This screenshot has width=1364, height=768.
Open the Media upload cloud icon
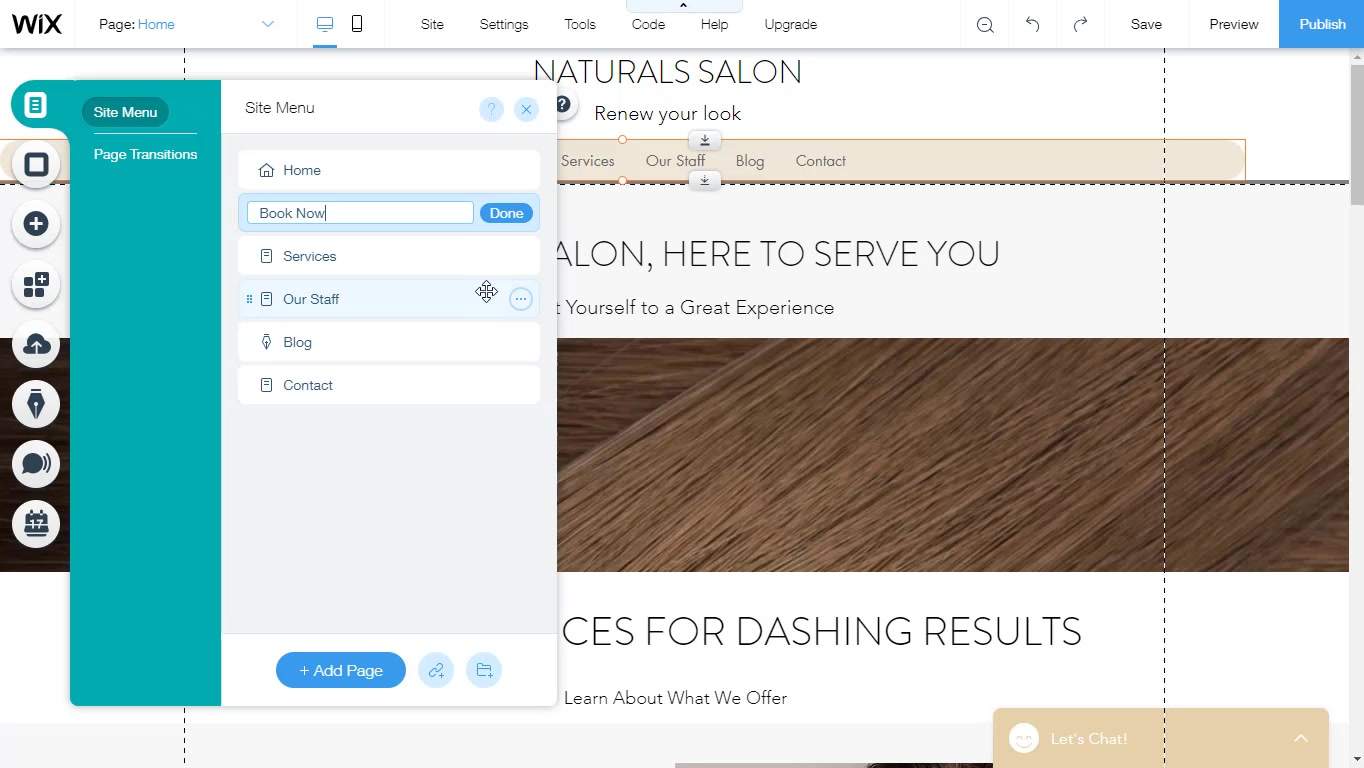point(37,345)
